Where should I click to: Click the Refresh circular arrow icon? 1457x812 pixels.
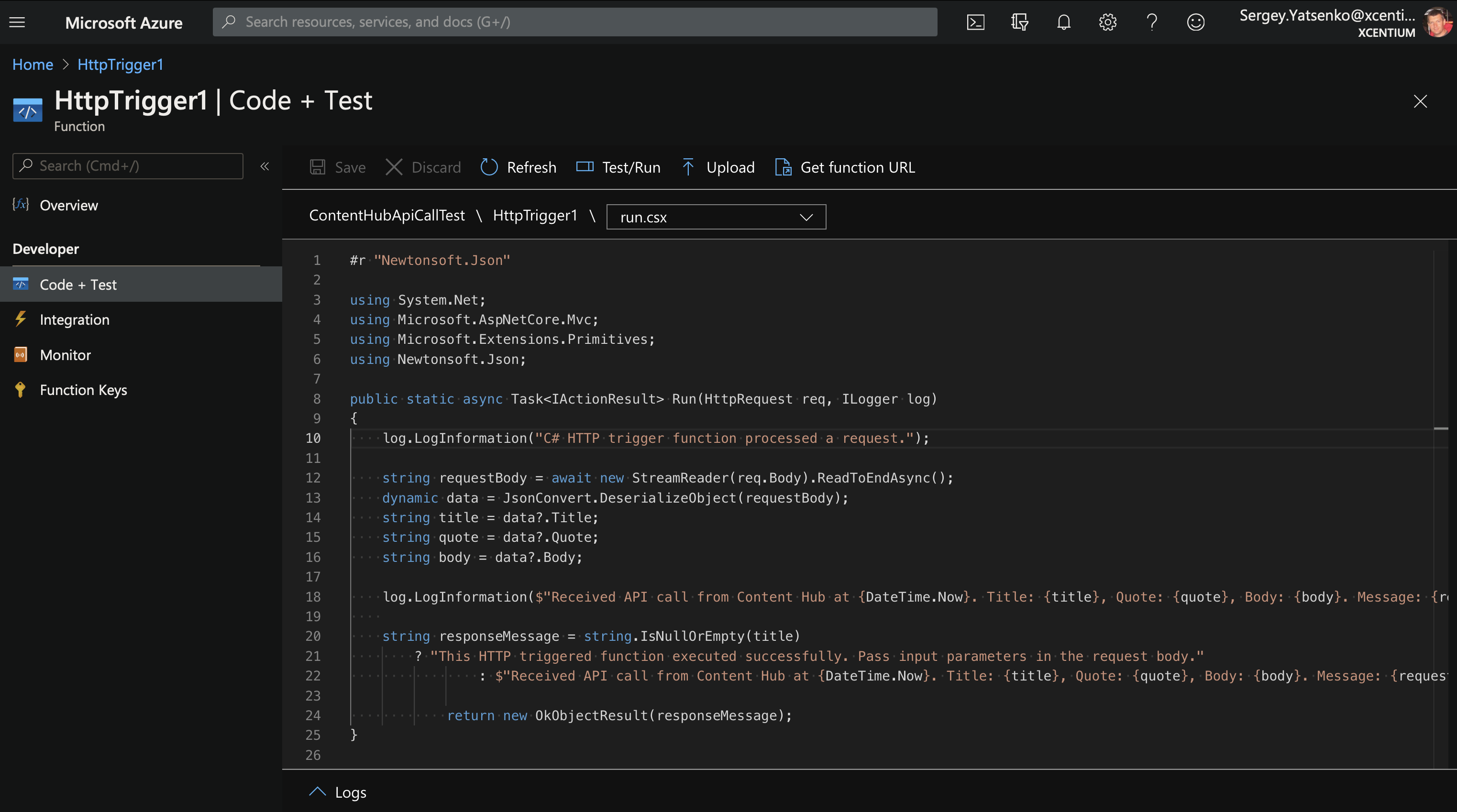coord(489,167)
